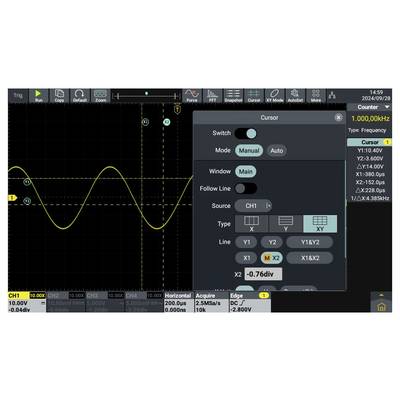Viewport: 400px width, 400px height.
Task: Open the FFT function
Action: pyautogui.click(x=212, y=96)
